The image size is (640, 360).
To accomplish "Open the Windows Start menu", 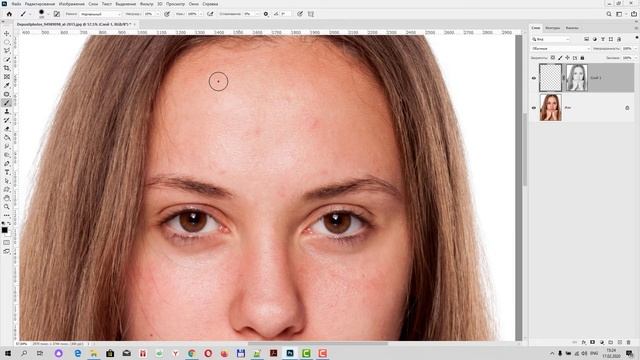I will click(x=7, y=353).
